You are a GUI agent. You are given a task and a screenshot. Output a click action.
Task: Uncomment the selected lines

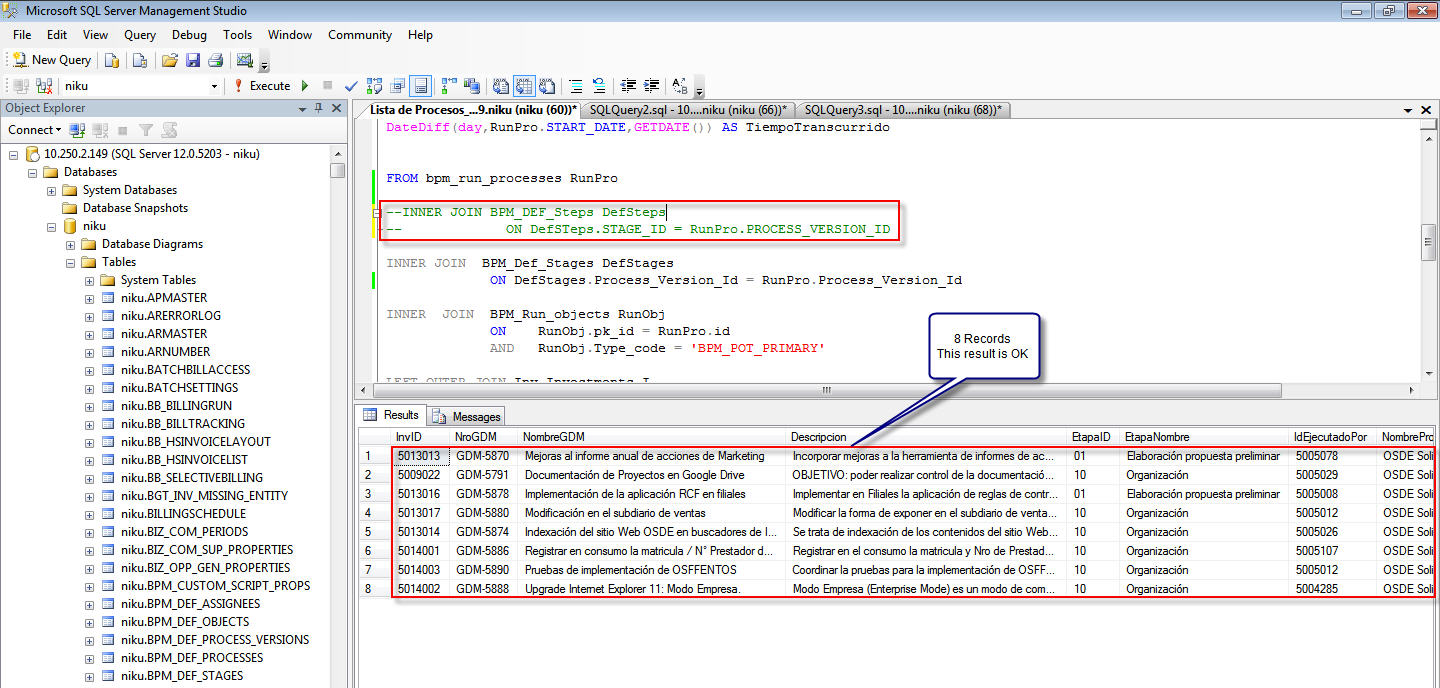coord(599,86)
